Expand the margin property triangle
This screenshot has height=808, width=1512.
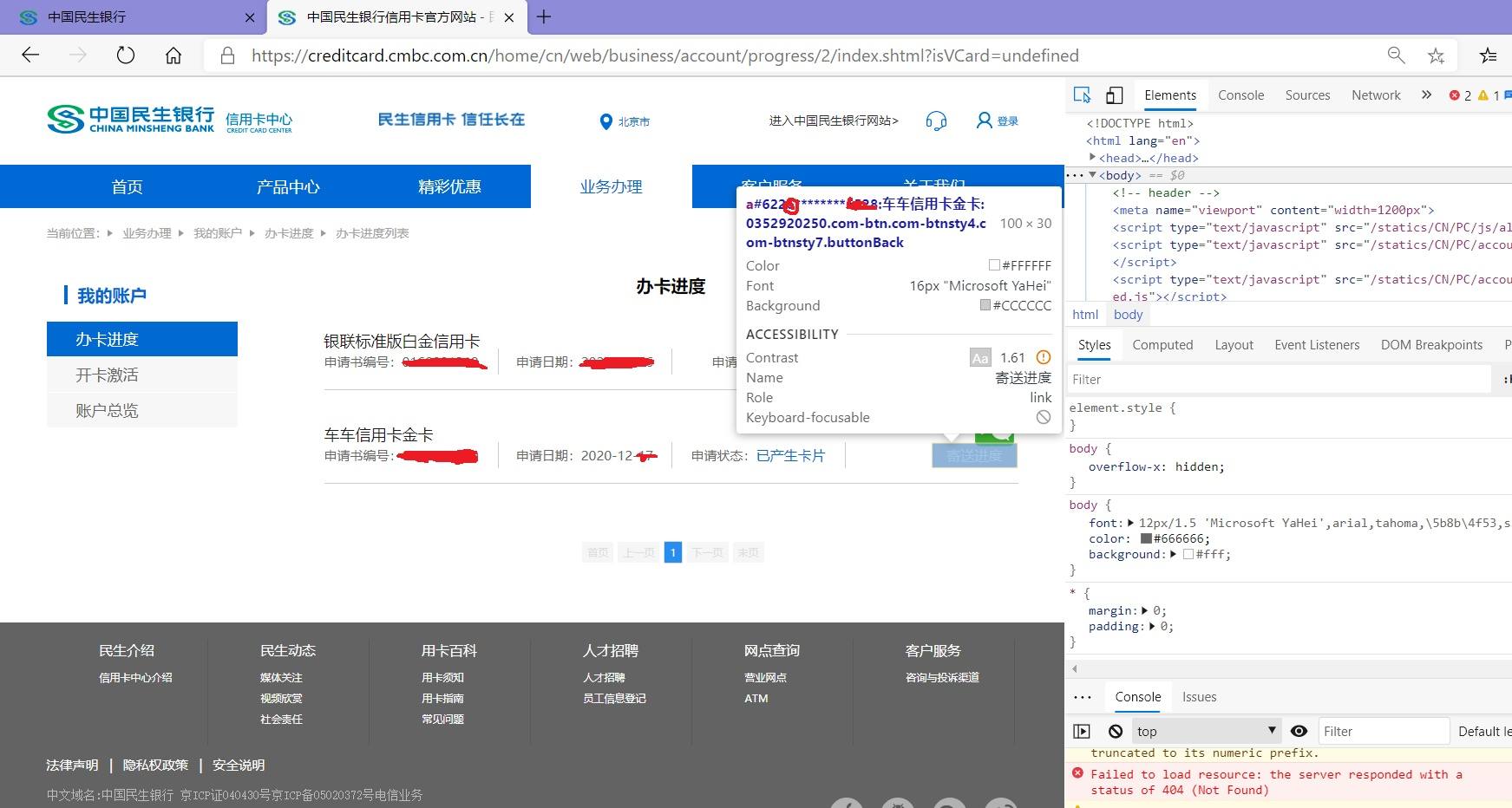click(1145, 610)
